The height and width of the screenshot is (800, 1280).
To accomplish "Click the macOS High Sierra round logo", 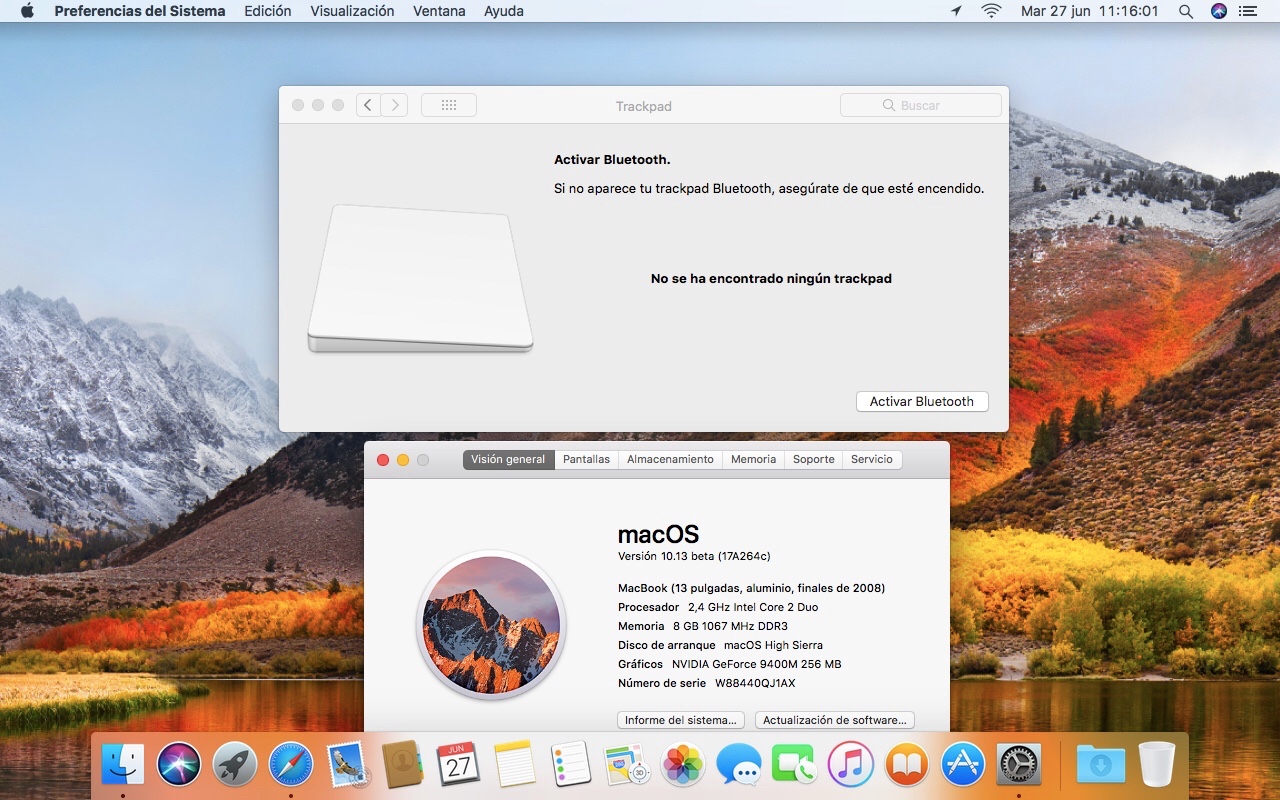I will tap(491, 625).
